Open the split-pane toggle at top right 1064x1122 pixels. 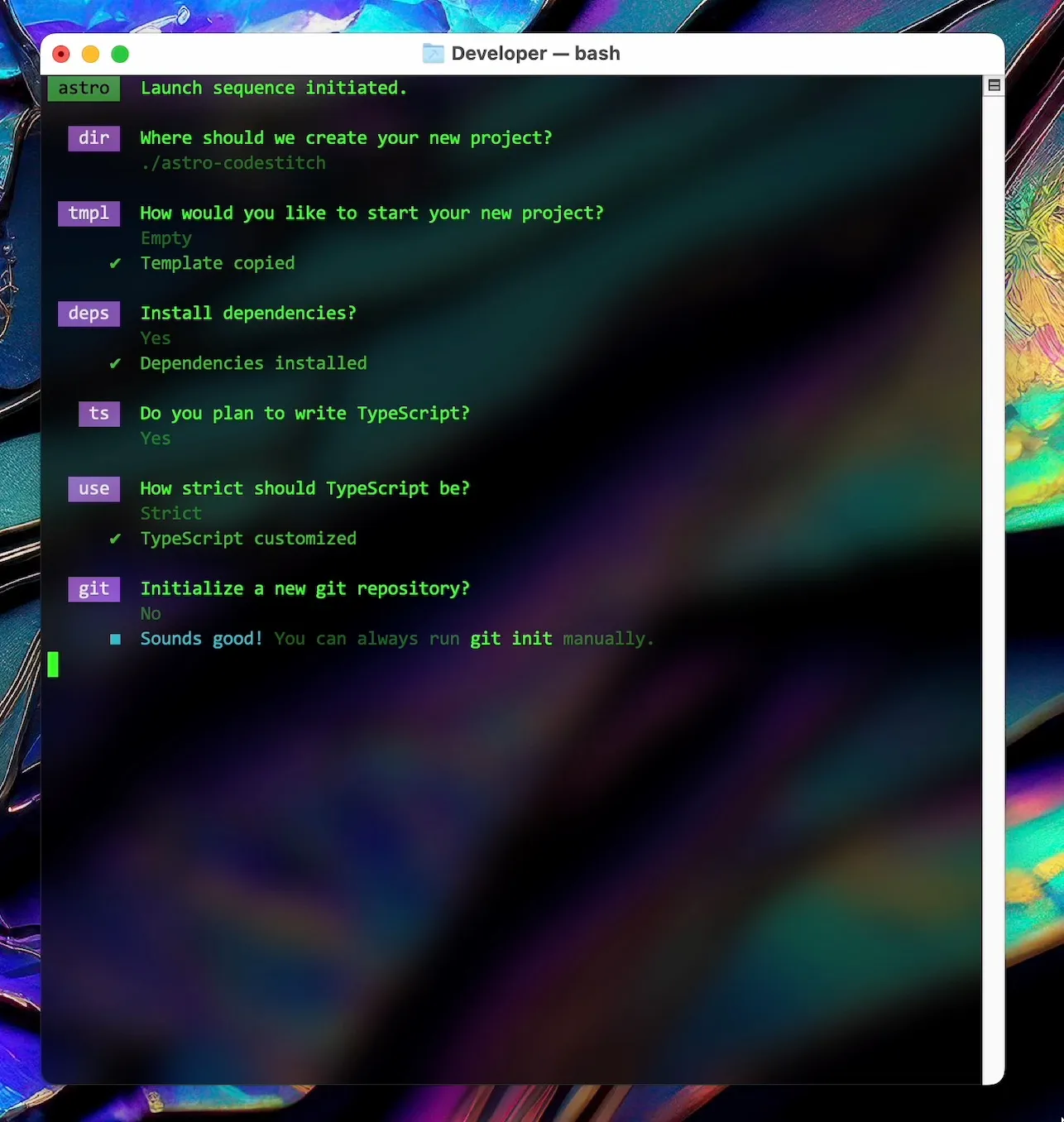point(993,84)
